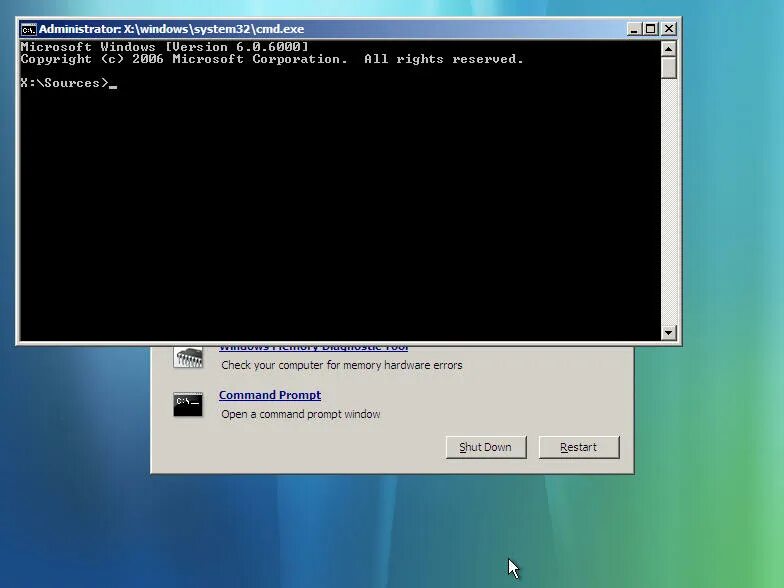Screen dimensions: 784x588
Task: Open the Command Prompt link
Action: click(270, 395)
